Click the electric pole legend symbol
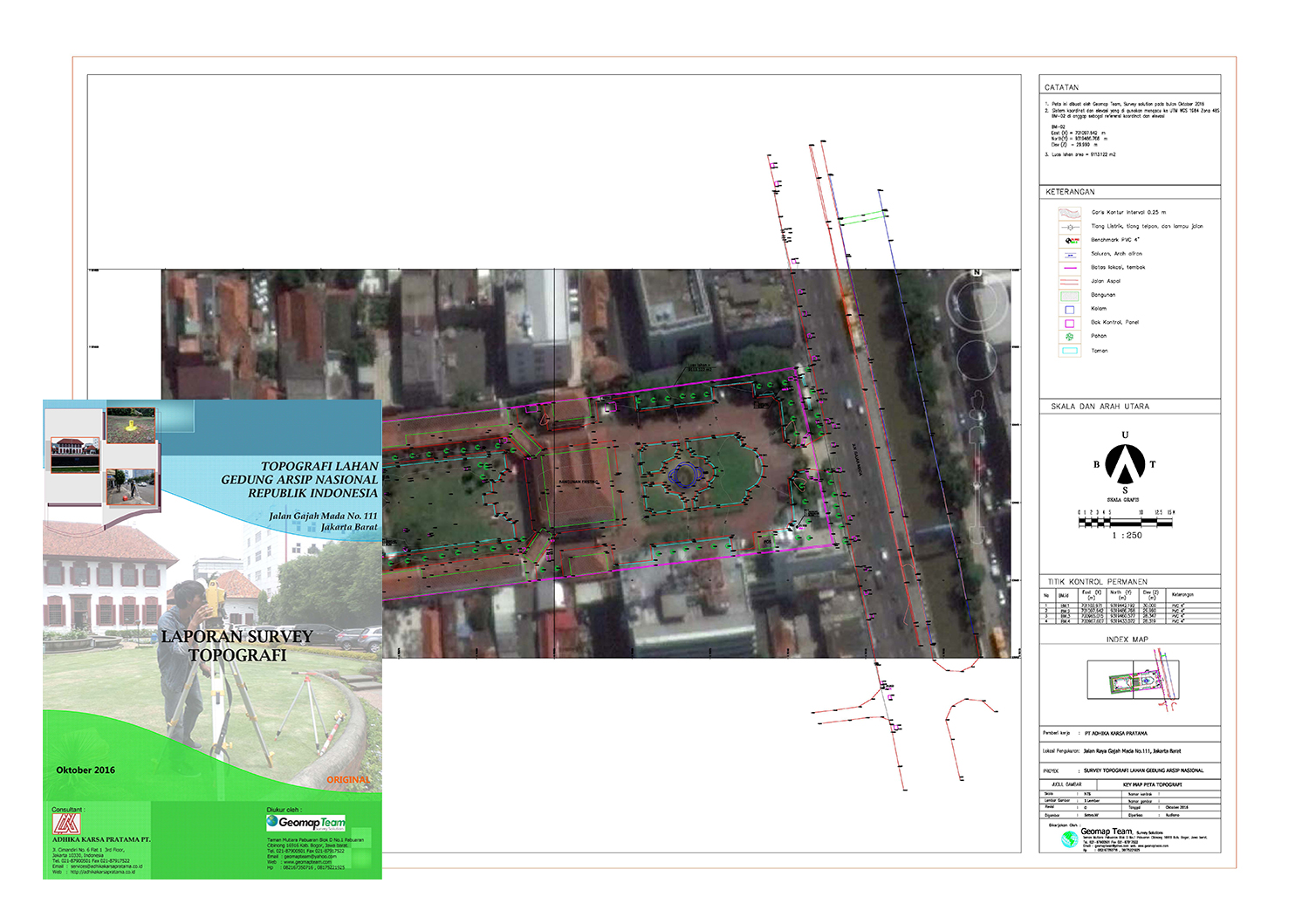The width and height of the screenshot is (1309, 924). pos(1069,226)
